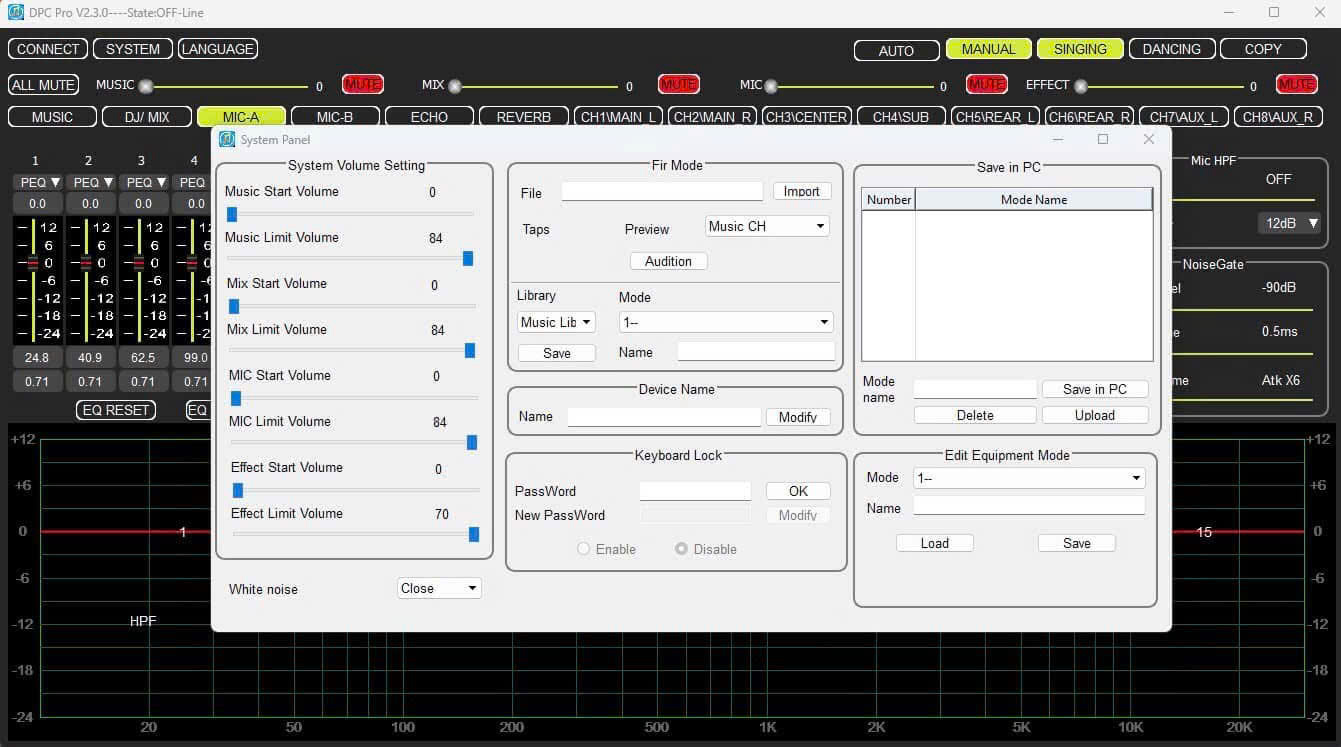Open the LANGUAGE menu

[x=217, y=49]
